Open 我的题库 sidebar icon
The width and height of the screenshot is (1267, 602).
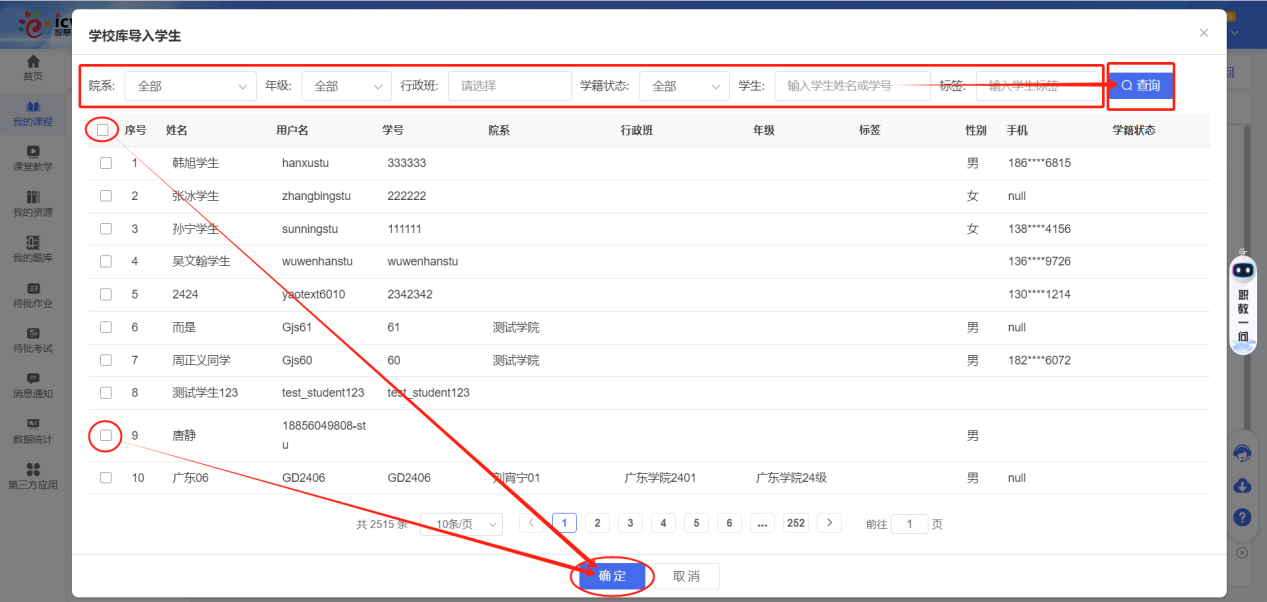tap(33, 242)
